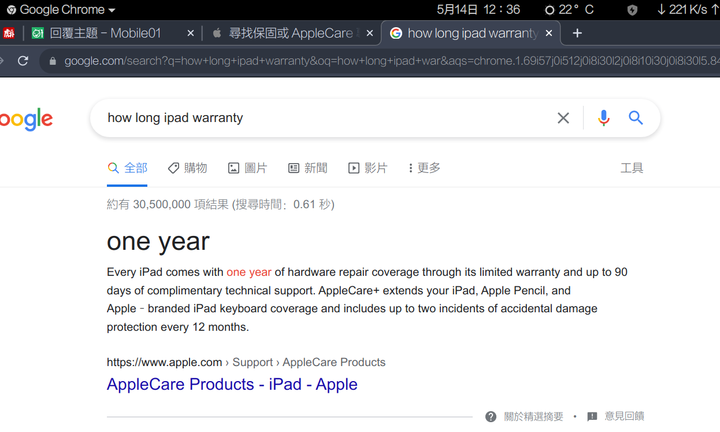Viewport: 720px width, 432px height.
Task: Click the Google favicon on active tab
Action: [396, 33]
